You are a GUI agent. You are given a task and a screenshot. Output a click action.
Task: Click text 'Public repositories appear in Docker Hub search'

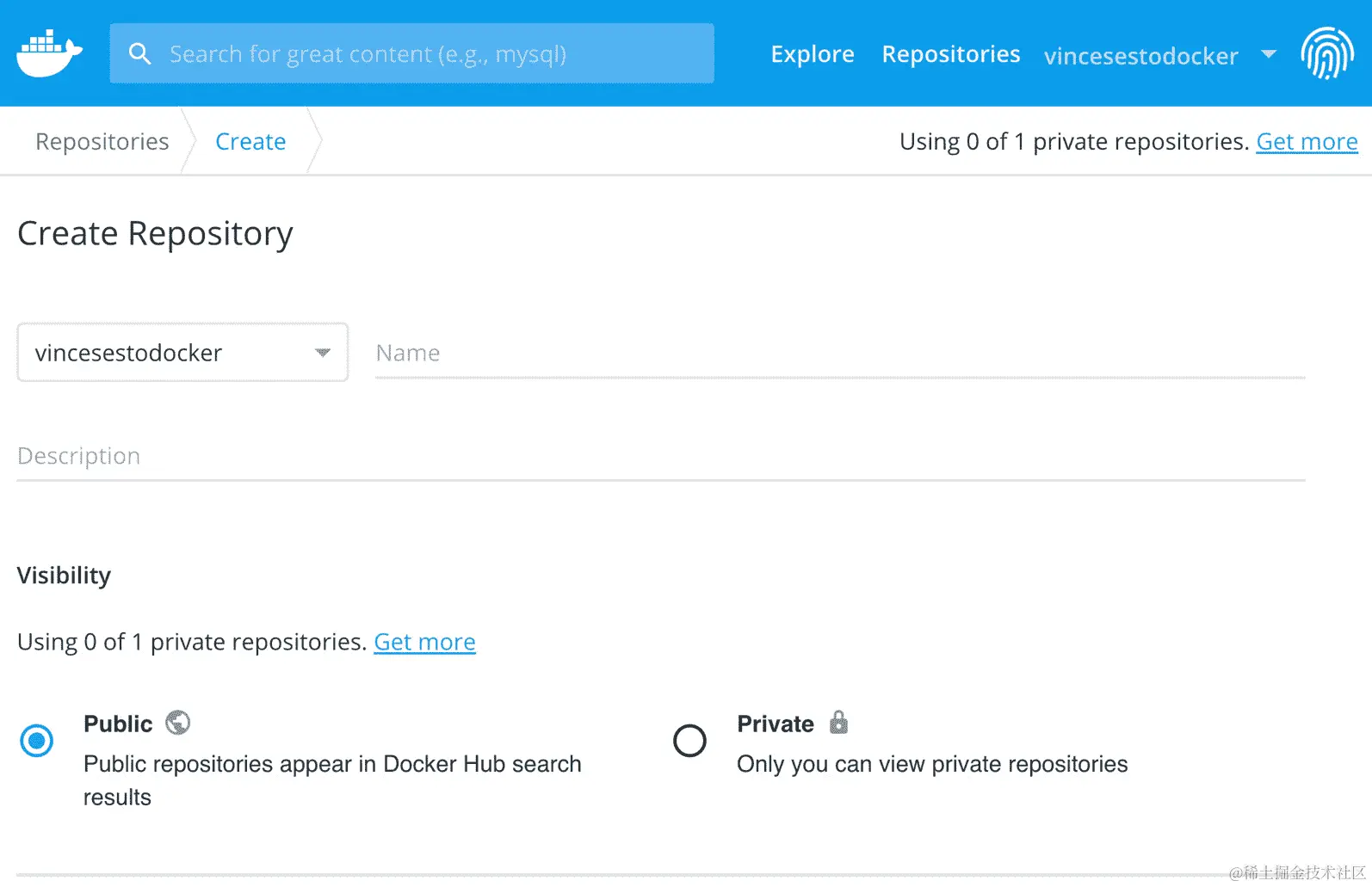click(x=332, y=764)
